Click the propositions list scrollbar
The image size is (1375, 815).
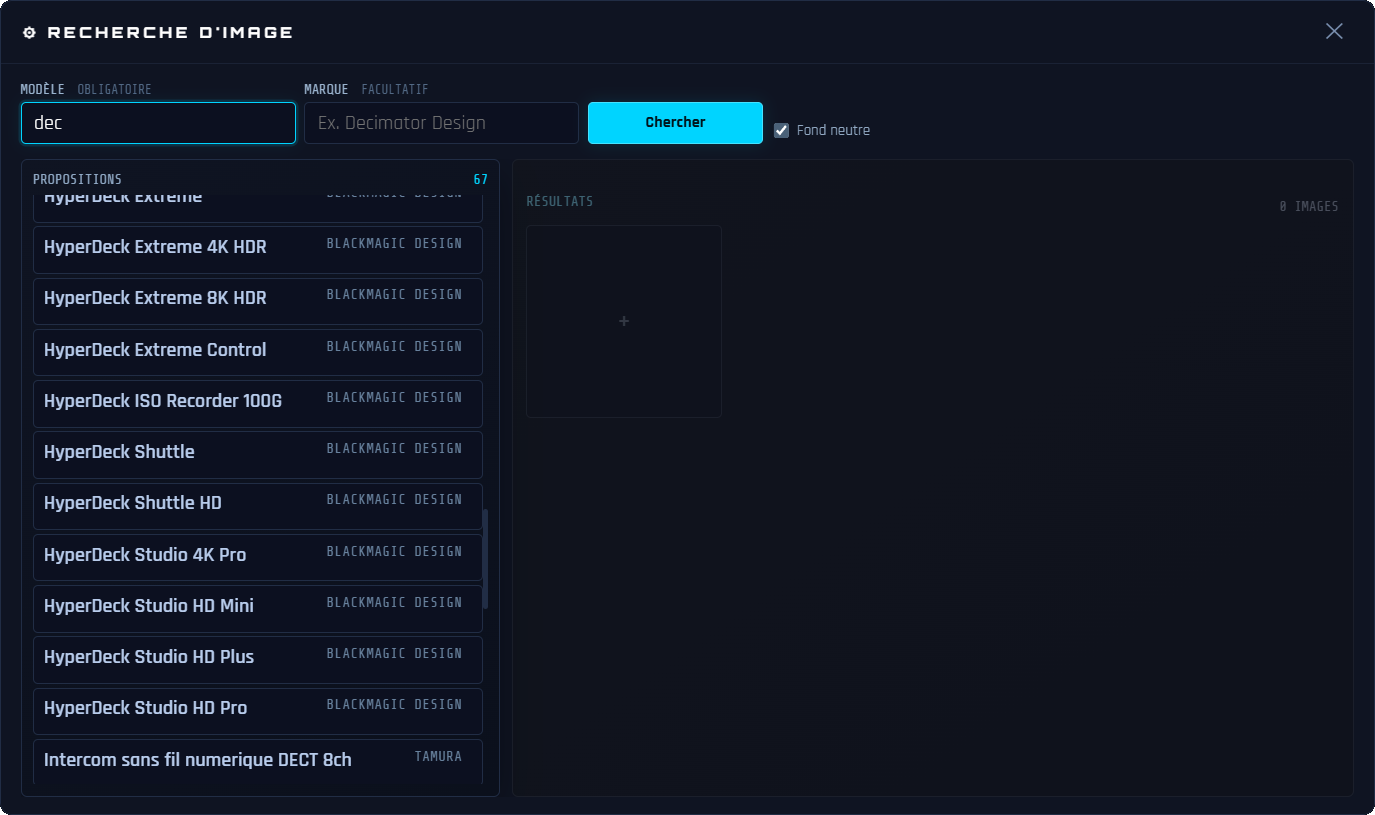click(486, 559)
